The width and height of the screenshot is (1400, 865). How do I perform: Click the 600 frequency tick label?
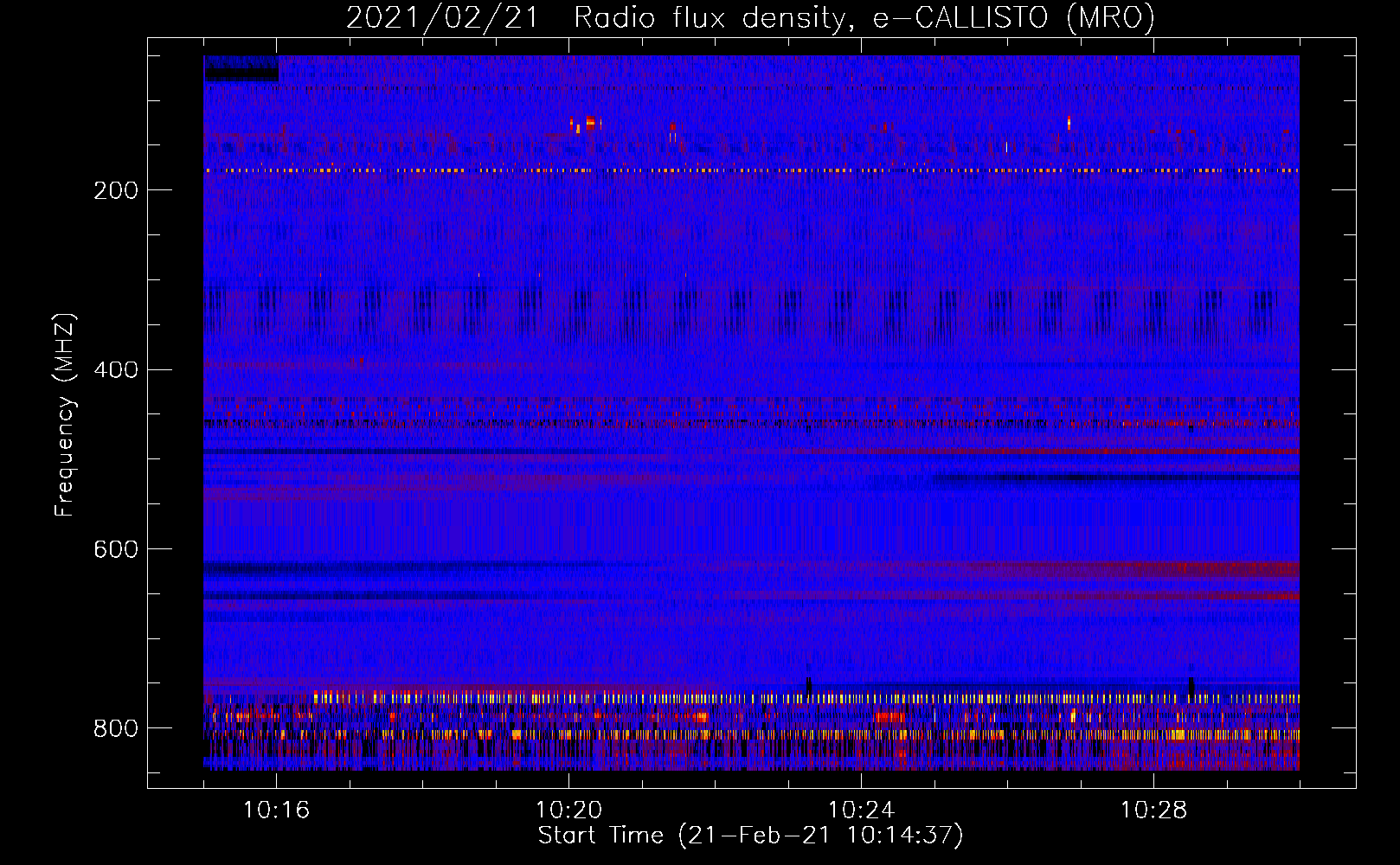click(x=116, y=550)
